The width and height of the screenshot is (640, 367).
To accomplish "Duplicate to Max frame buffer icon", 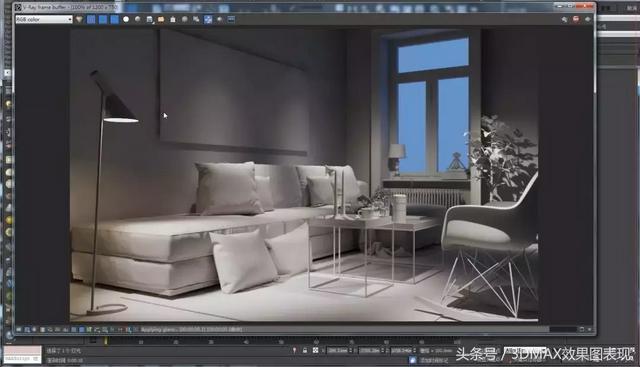I will point(184,19).
